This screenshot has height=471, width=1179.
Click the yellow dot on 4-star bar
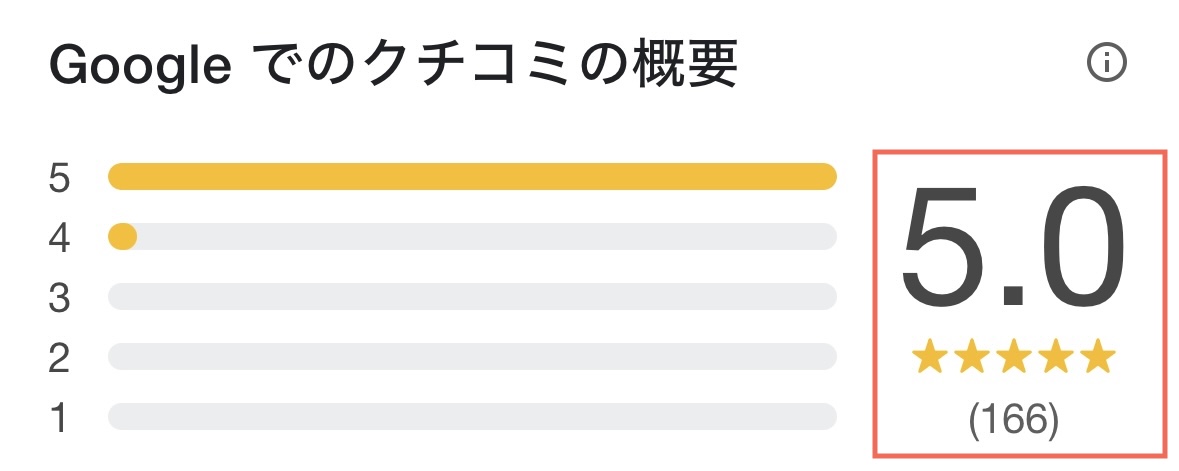pyautogui.click(x=122, y=237)
